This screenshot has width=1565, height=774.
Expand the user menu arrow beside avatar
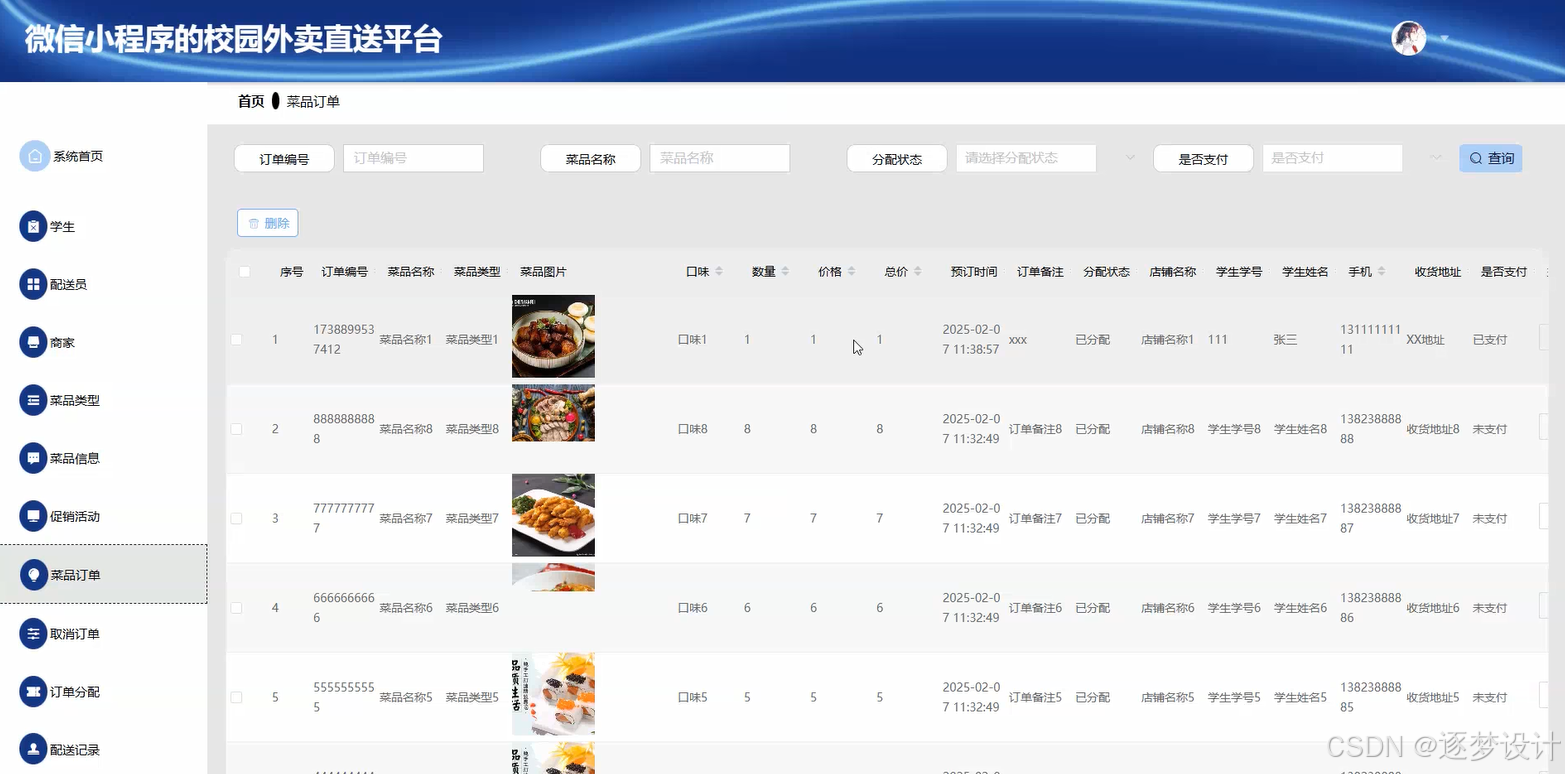[1444, 39]
